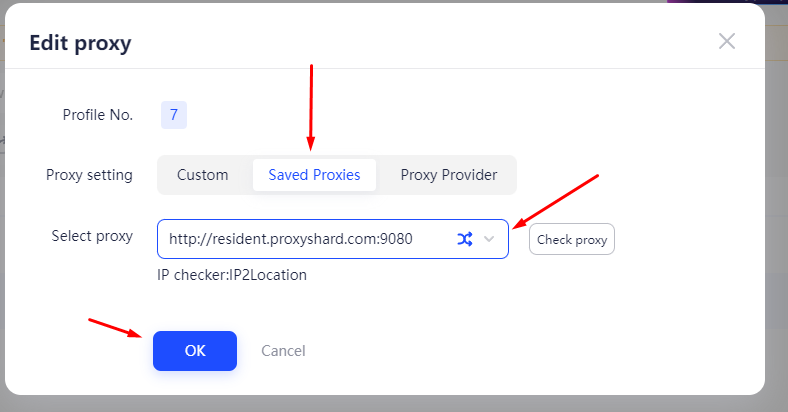Click the profile number 7 badge
Image resolution: width=788 pixels, height=412 pixels.
coord(174,115)
